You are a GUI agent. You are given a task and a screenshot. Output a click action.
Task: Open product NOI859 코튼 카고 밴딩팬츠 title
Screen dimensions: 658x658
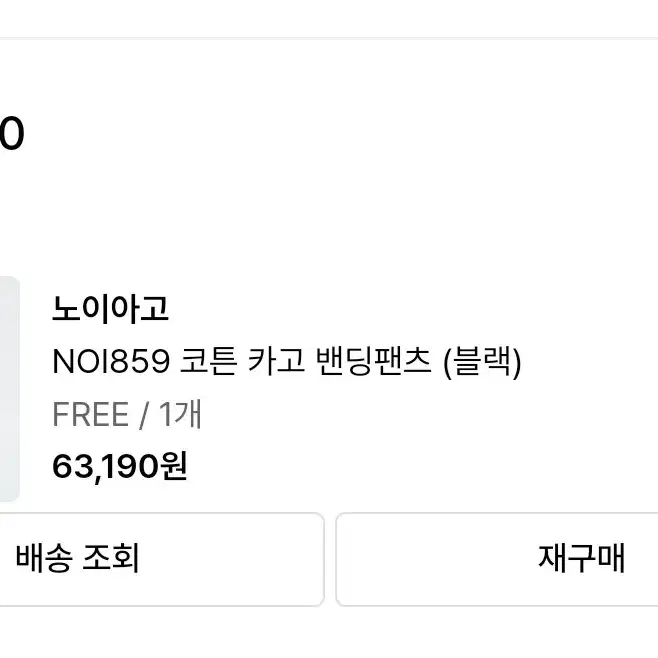[287, 362]
